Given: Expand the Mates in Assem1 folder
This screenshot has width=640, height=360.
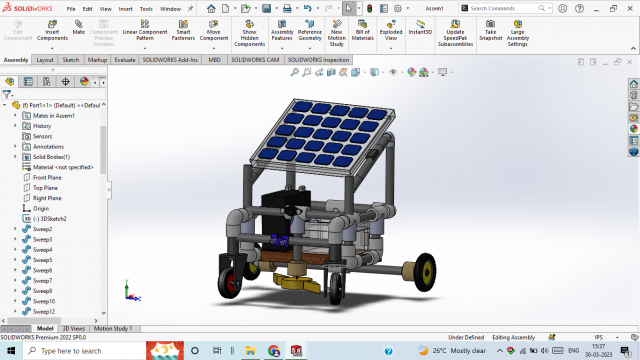Looking at the screenshot, I should pos(16,116).
